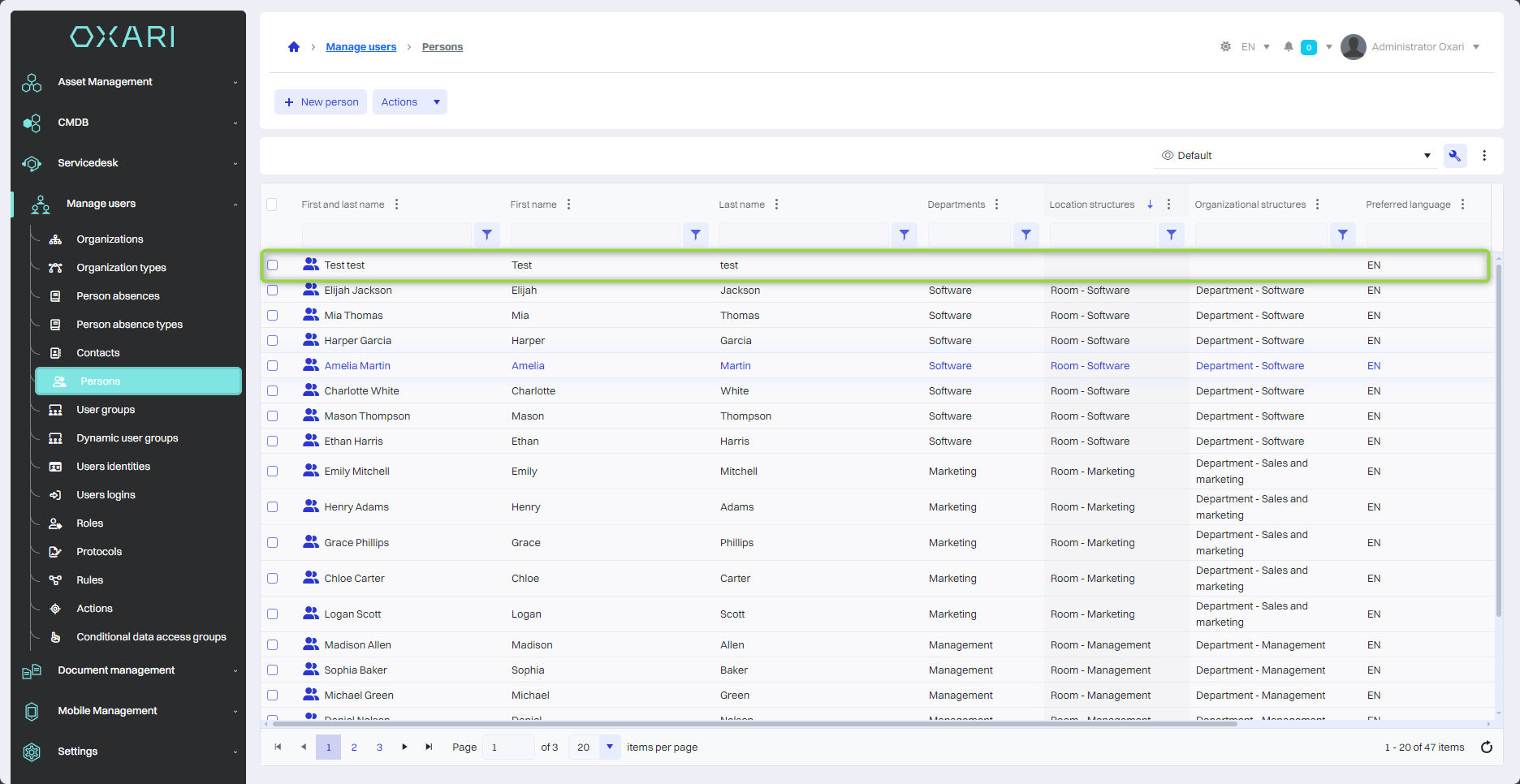1520x784 pixels.
Task: Click the wrench view settings icon
Action: pos(1454,156)
